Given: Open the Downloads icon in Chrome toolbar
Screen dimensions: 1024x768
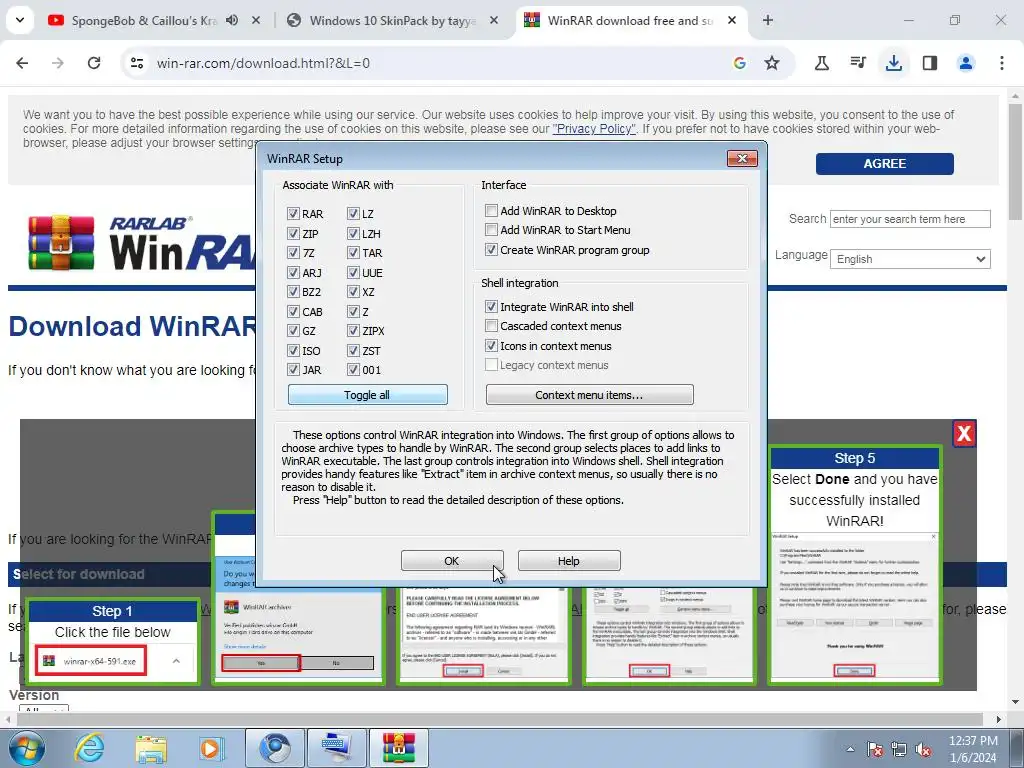Looking at the screenshot, I should click(x=893, y=63).
